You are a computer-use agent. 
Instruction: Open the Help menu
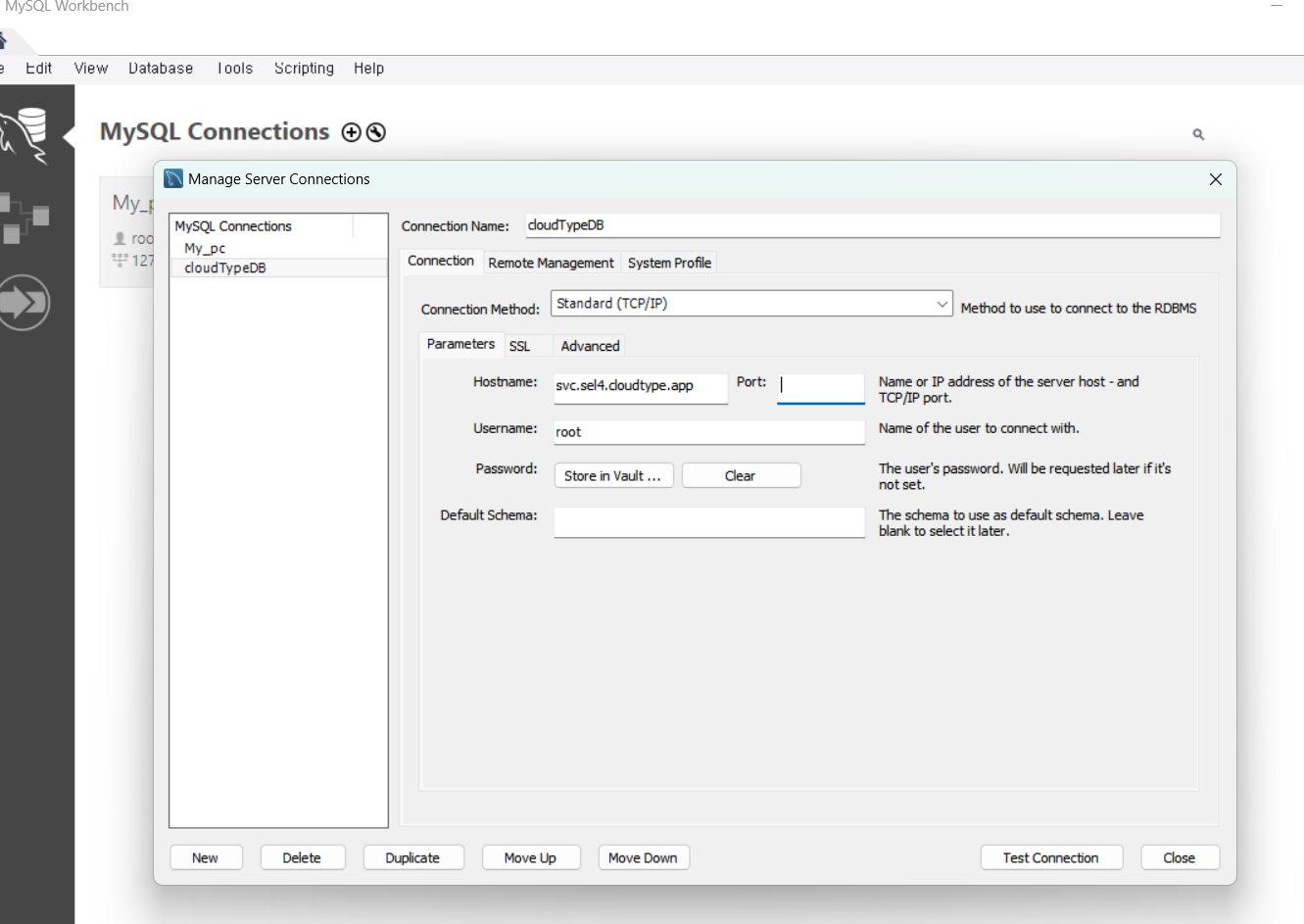(369, 69)
